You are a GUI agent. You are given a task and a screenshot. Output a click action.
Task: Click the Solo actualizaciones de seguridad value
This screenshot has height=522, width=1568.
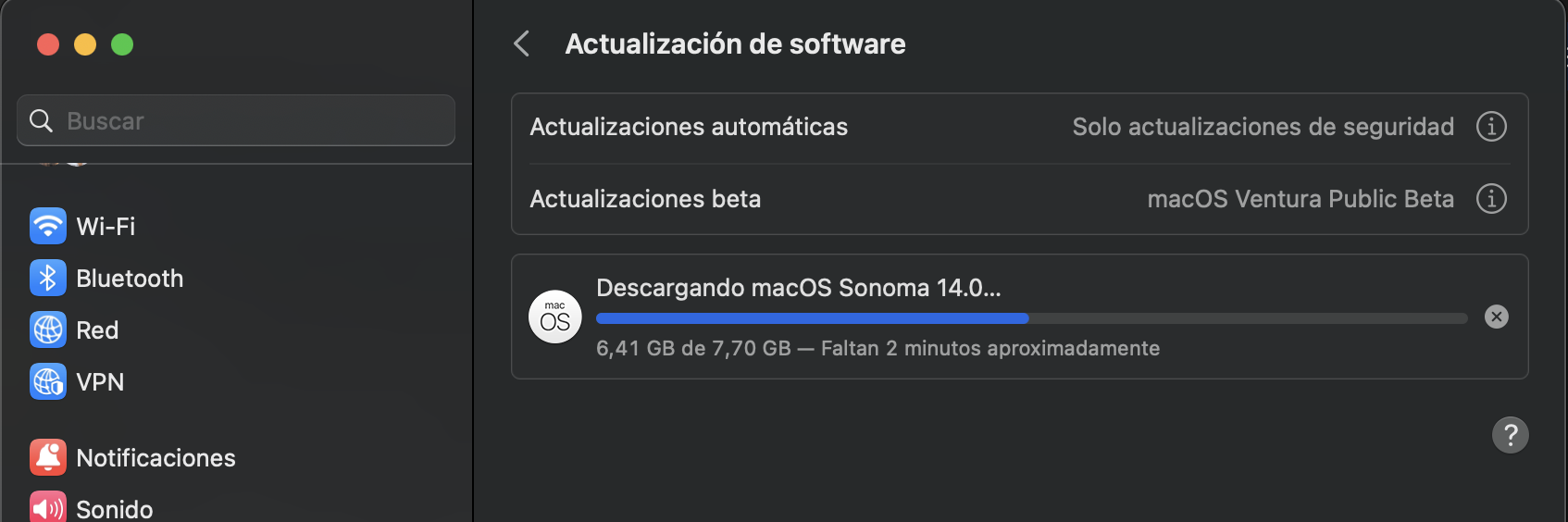(x=1263, y=127)
